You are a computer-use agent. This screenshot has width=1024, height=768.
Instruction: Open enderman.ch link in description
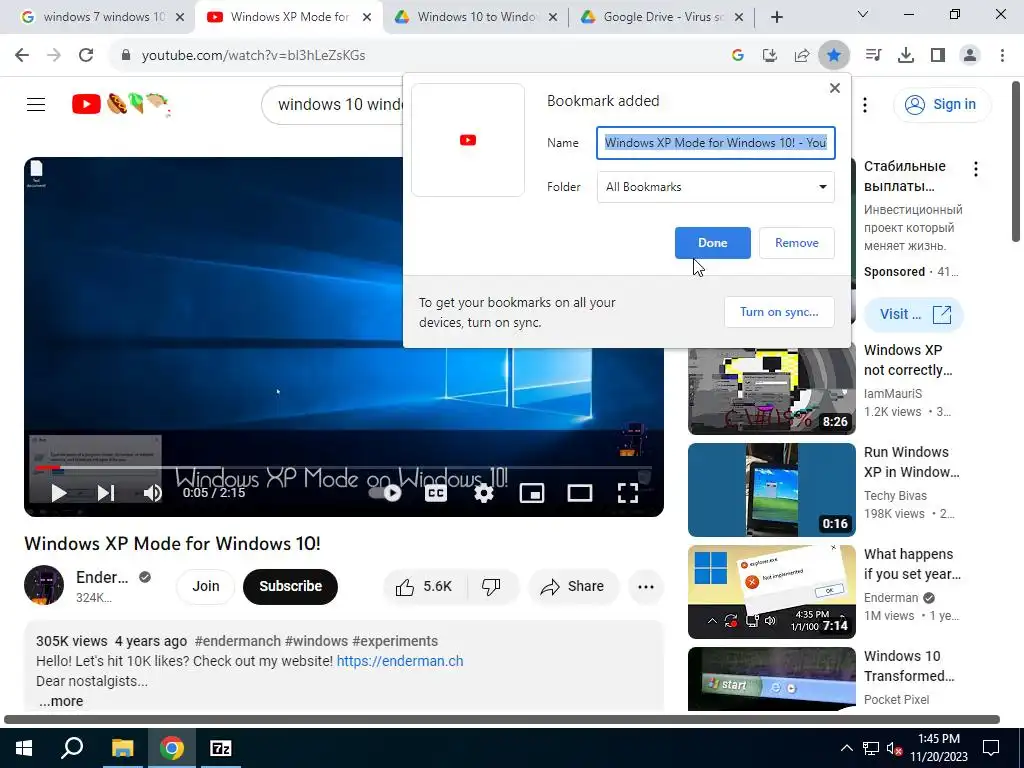point(400,661)
